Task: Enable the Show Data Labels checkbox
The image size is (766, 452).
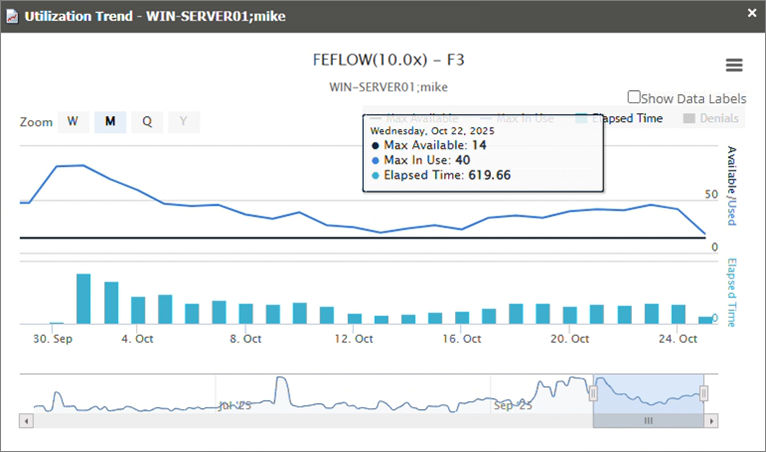Action: point(634,97)
